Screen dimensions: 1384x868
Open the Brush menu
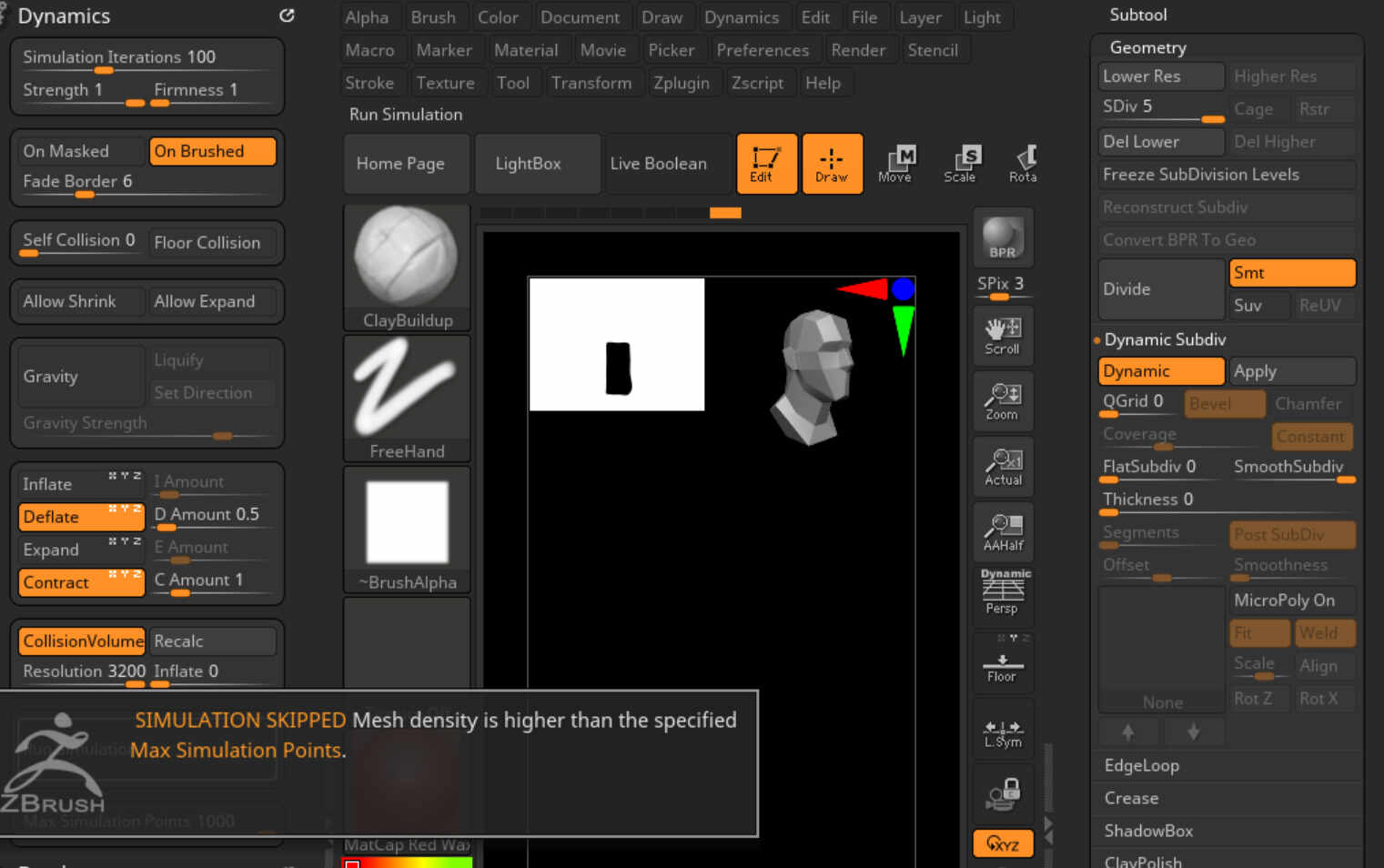[x=433, y=17]
